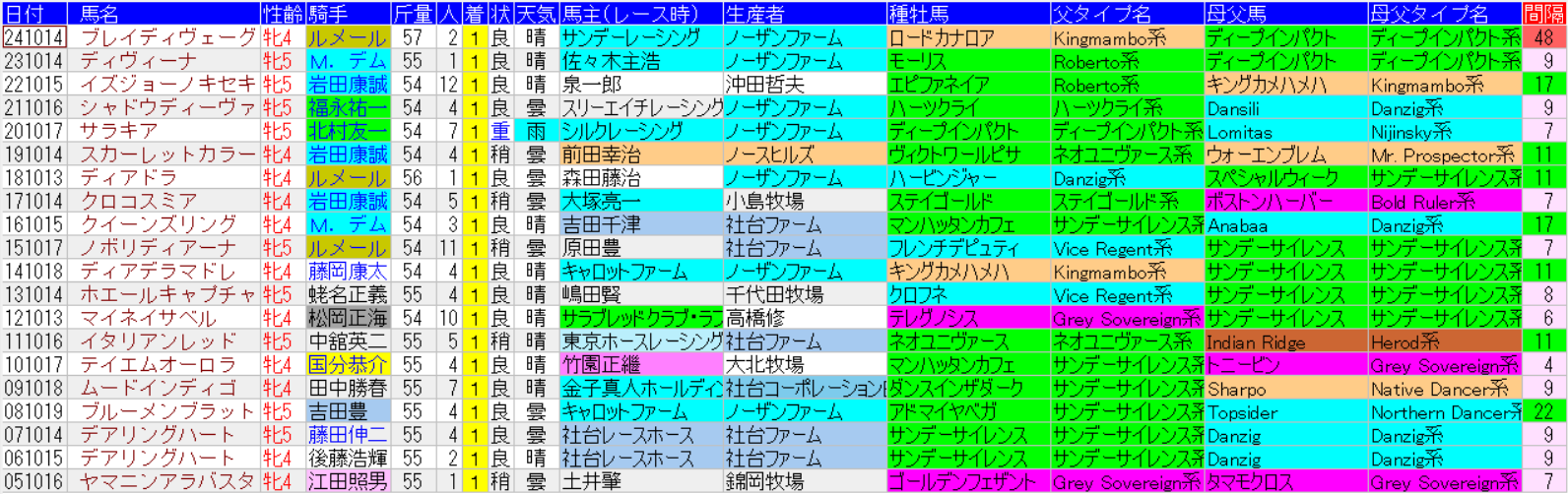The image size is (1568, 494).
Task: Click horse name ブレイディヴェーグ
Action: (x=163, y=37)
